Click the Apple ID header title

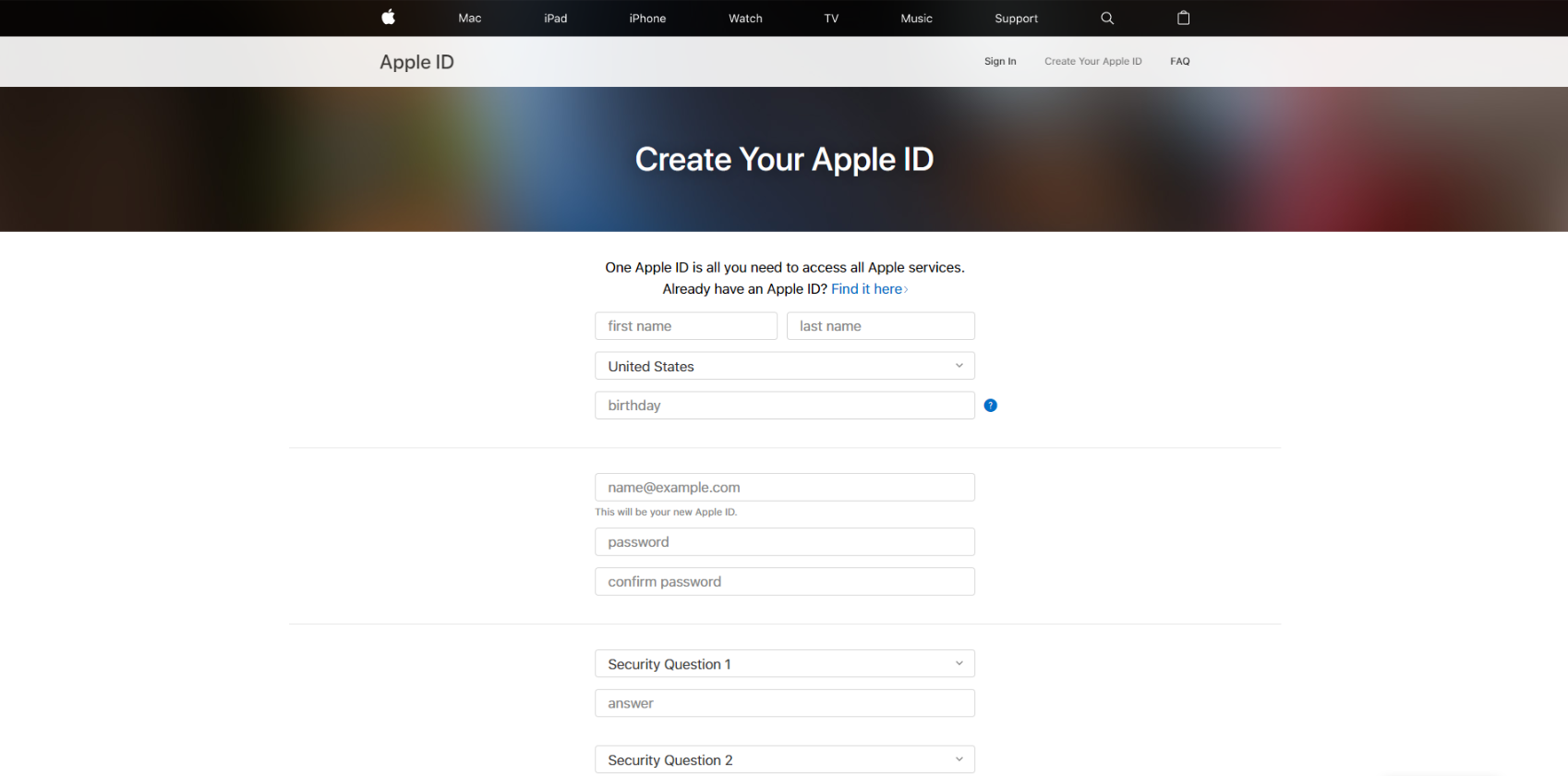[x=416, y=62]
